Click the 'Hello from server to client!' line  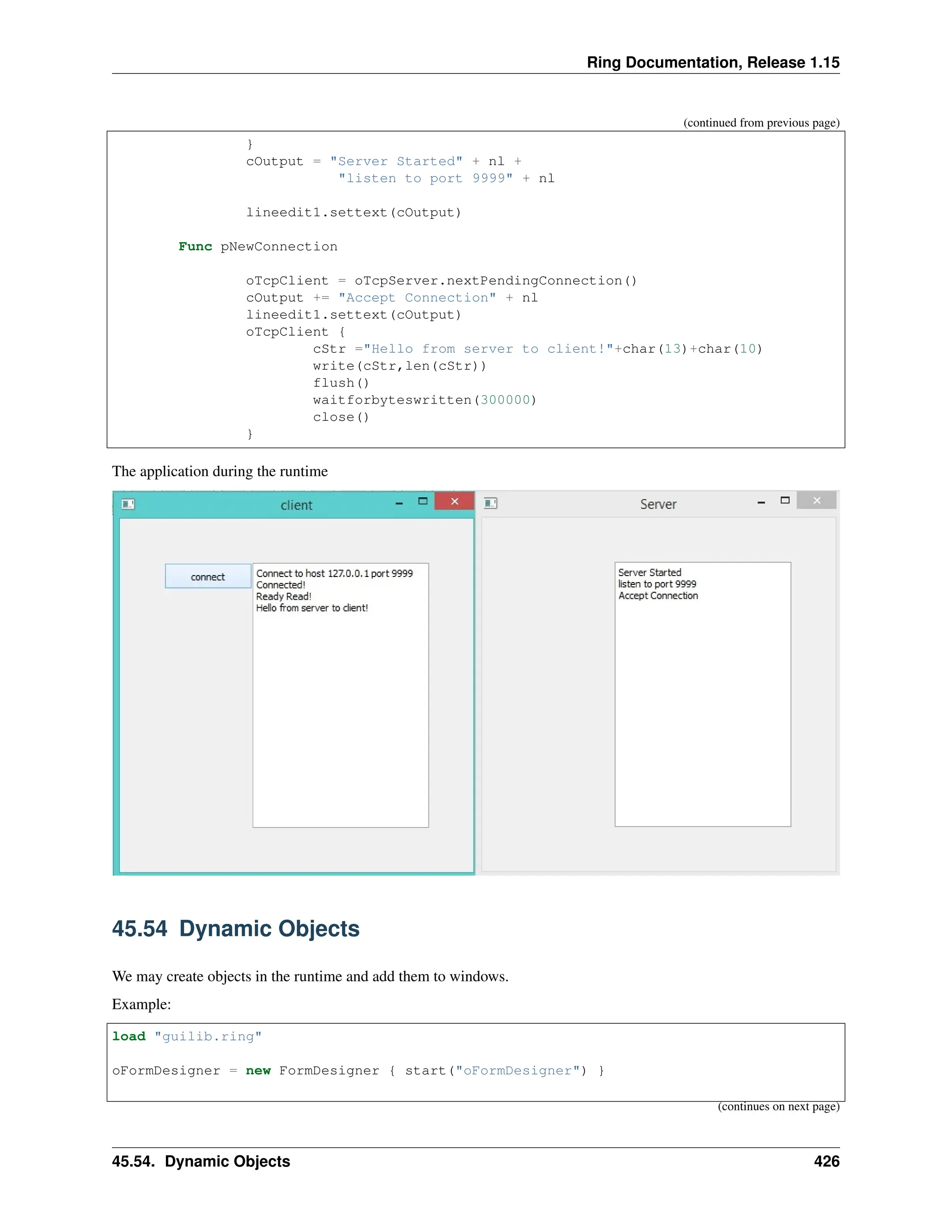pyautogui.click(x=312, y=608)
